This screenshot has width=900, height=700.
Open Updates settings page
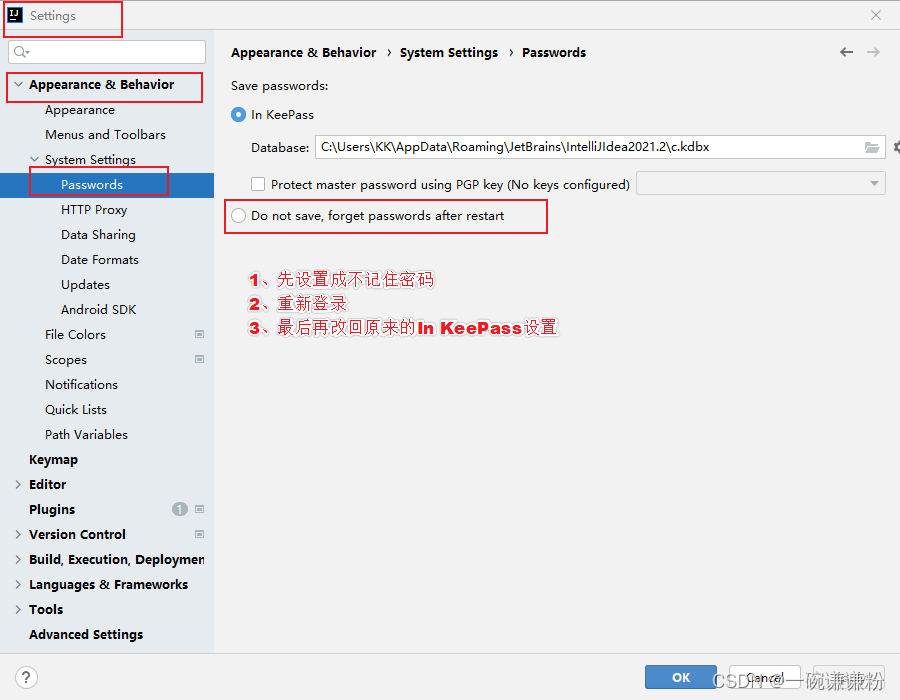(x=86, y=285)
